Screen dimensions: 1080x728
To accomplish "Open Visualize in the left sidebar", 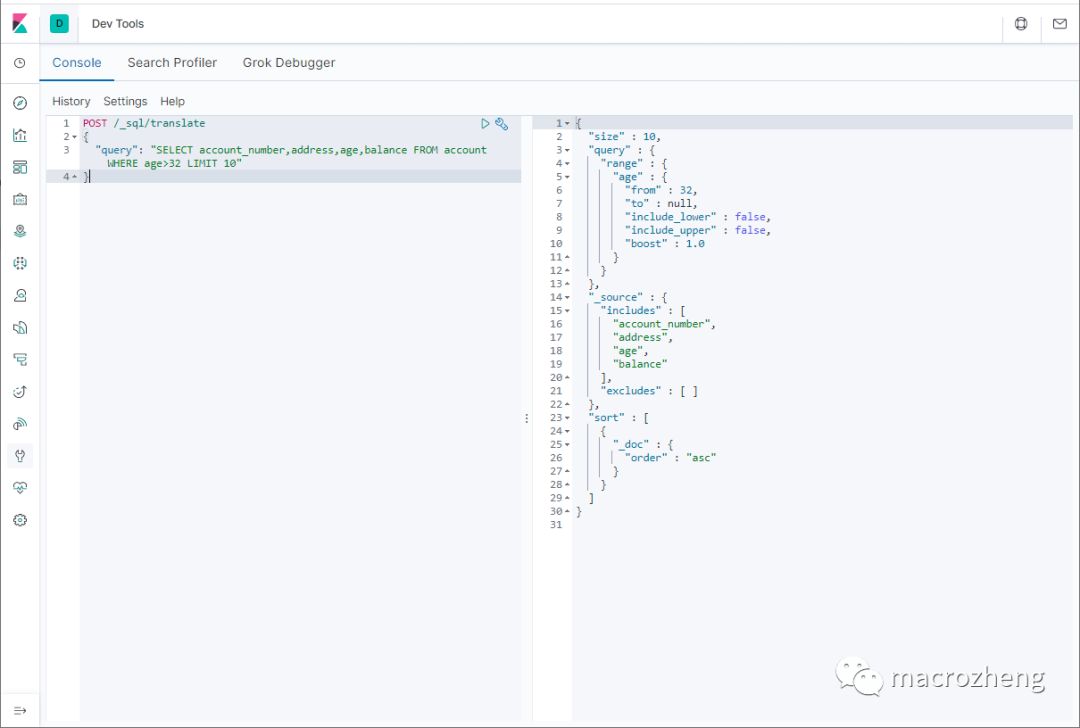I will coord(20,135).
